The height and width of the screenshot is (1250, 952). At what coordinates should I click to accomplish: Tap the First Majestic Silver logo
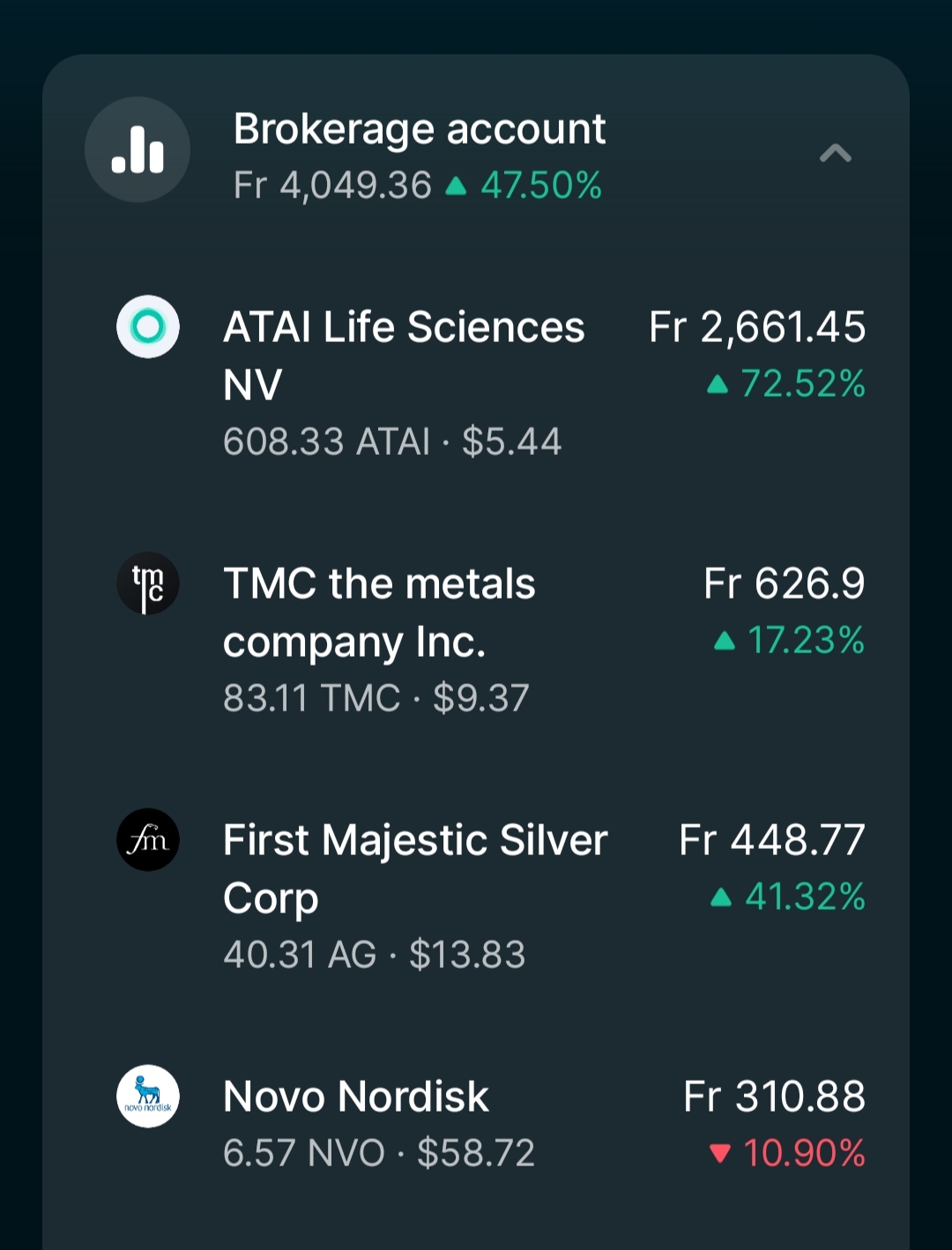coord(148,840)
